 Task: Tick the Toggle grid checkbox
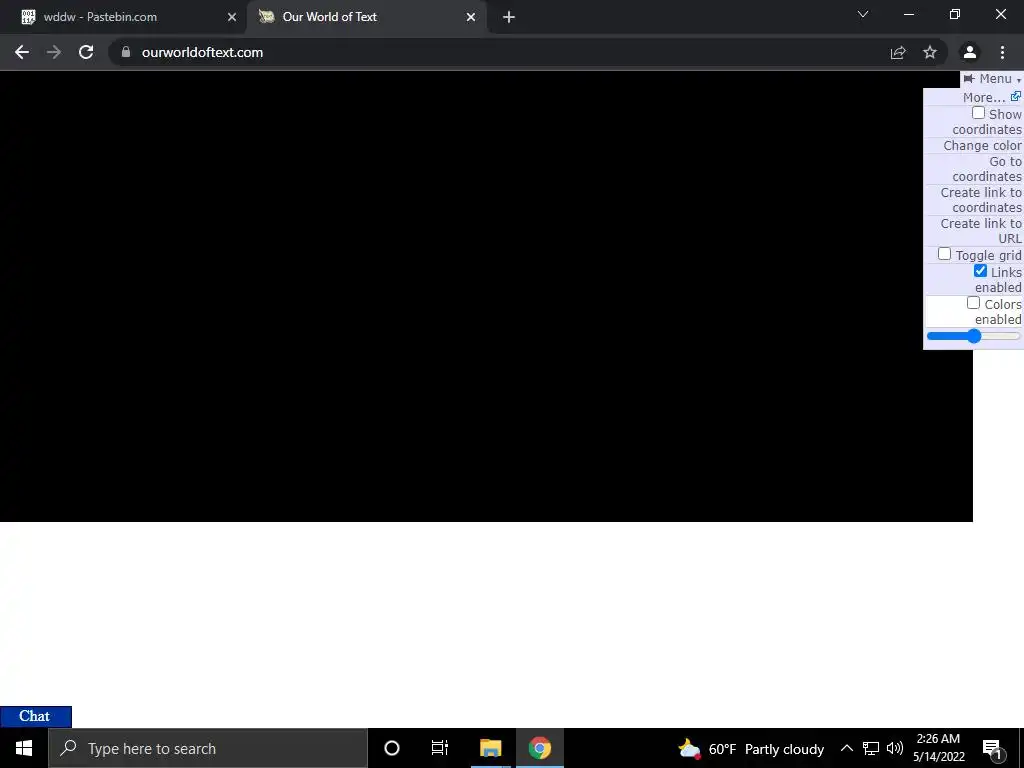pos(944,253)
